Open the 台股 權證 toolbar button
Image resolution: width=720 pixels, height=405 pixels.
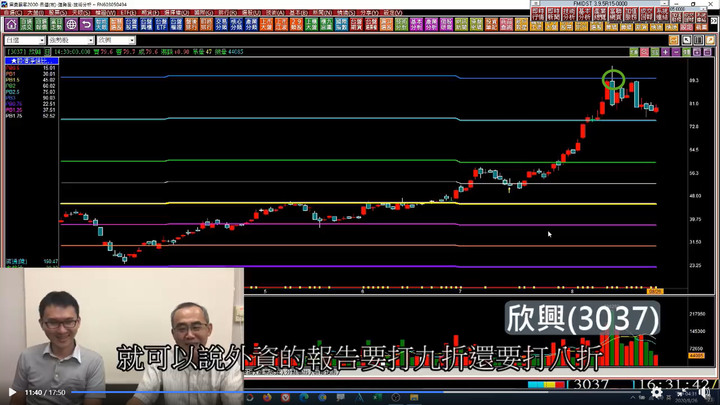pos(176,24)
